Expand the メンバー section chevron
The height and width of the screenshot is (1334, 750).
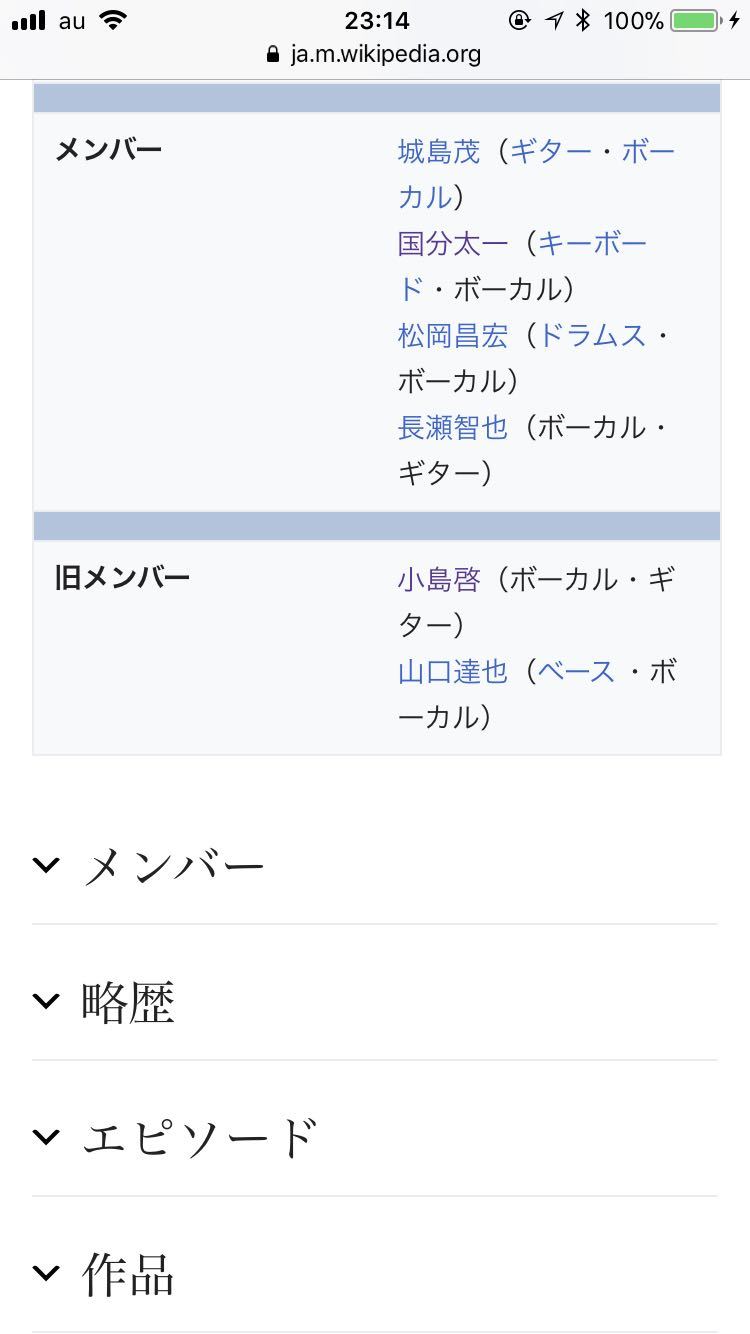pyautogui.click(x=46, y=865)
